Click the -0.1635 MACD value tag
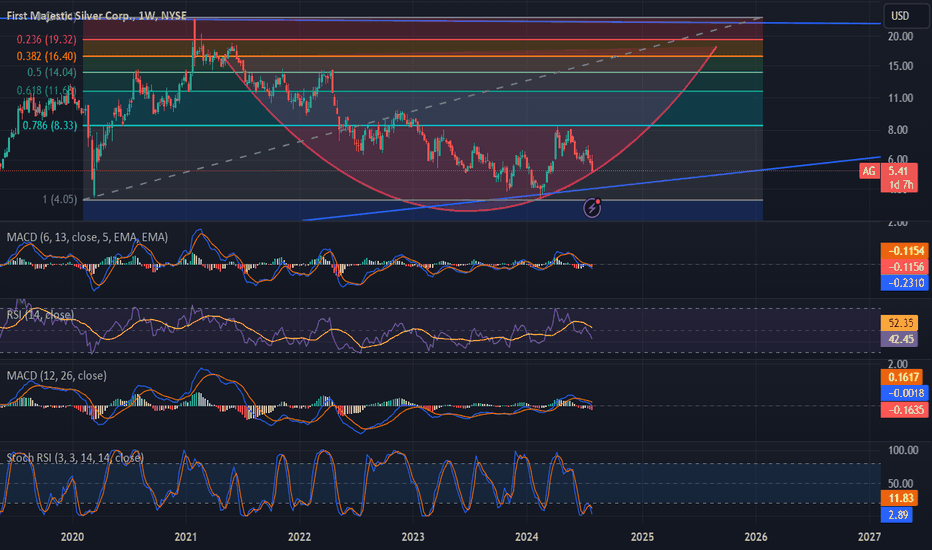 [904, 410]
